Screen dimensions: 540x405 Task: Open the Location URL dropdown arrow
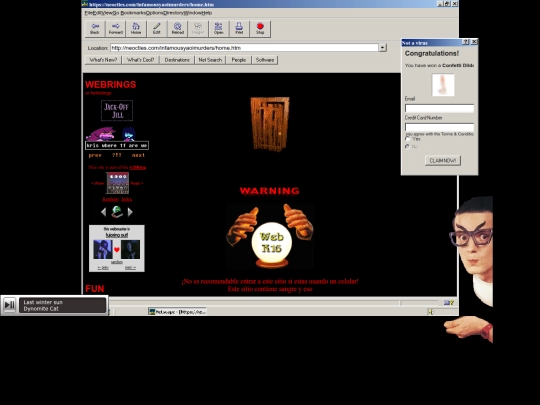coord(383,48)
